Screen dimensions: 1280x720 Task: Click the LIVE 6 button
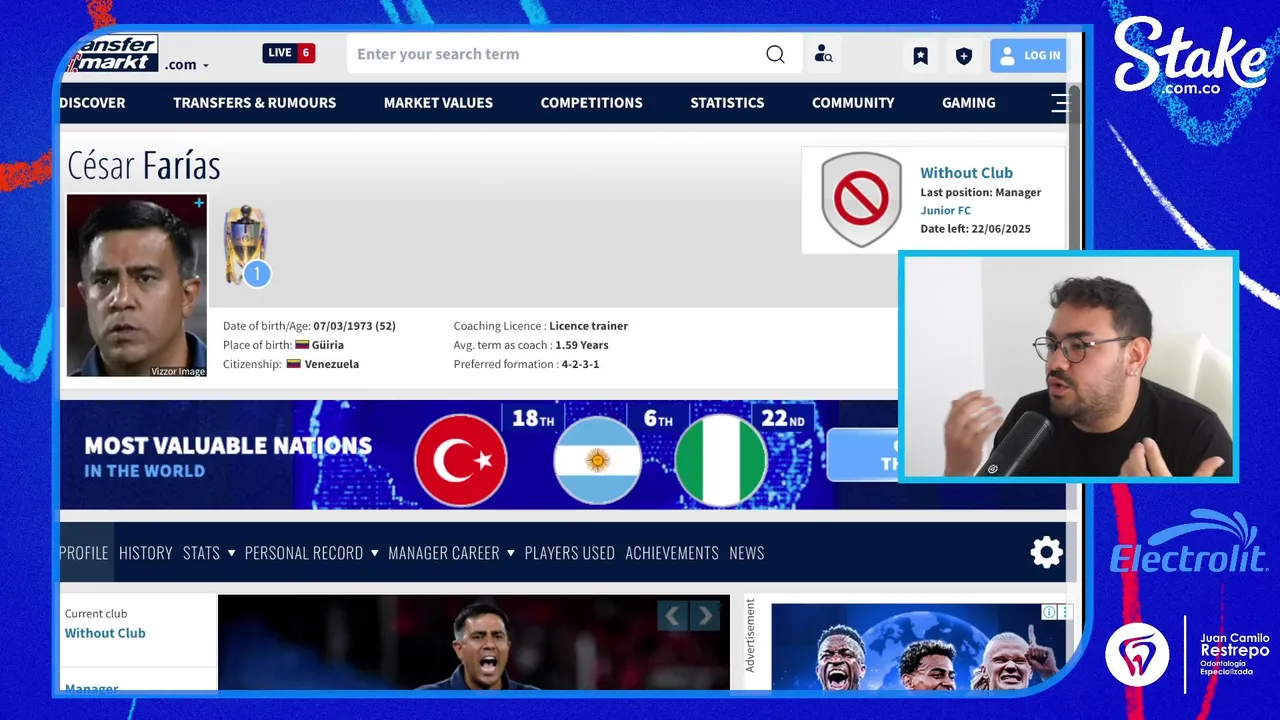click(x=288, y=53)
